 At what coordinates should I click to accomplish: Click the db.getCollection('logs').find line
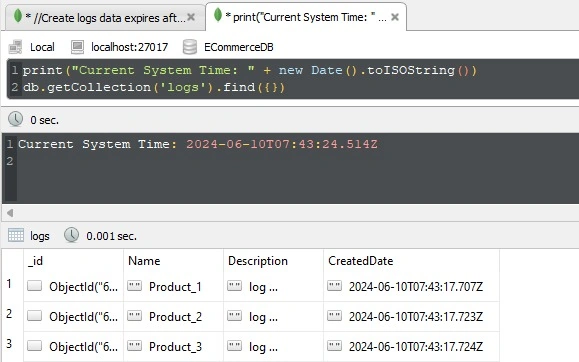[x=154, y=88]
